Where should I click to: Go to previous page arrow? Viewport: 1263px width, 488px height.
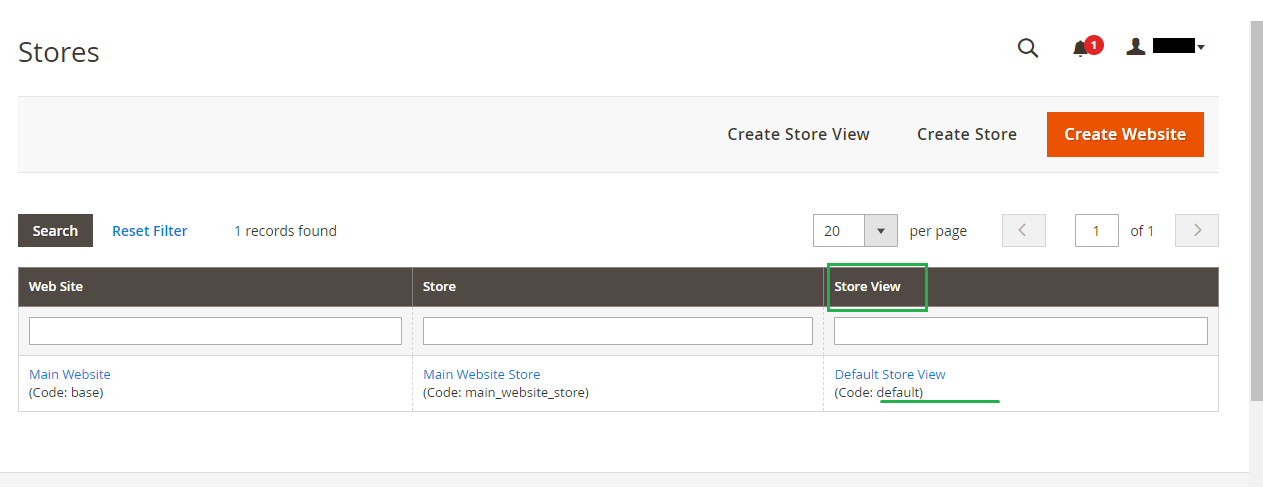[1023, 230]
